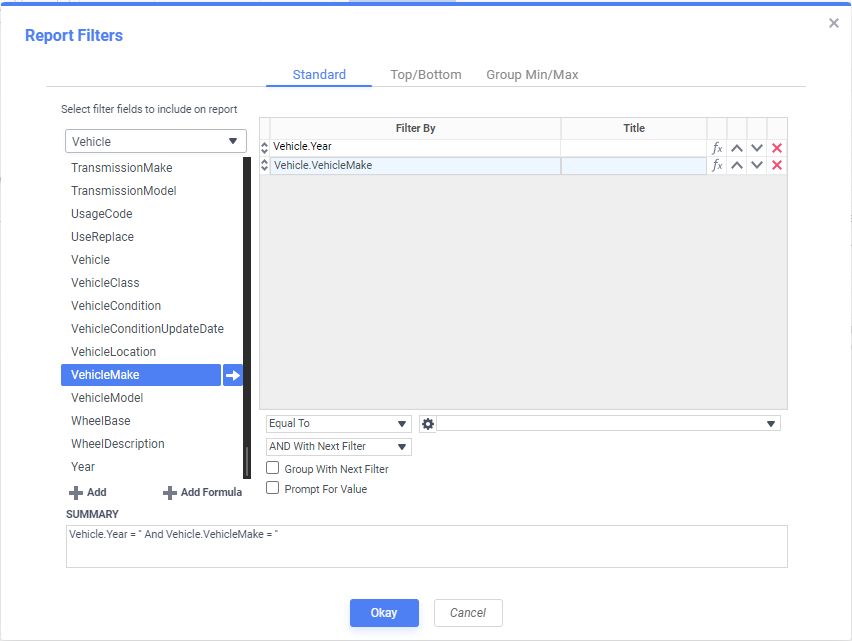The image size is (852, 641).
Task: Open the Vehicle category dropdown
Action: [156, 141]
